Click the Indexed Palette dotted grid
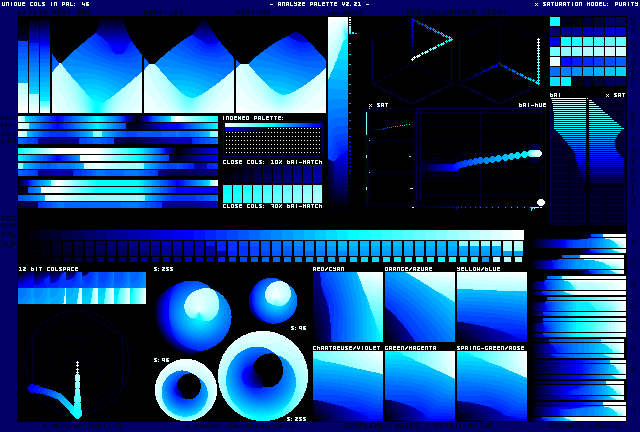The height and width of the screenshot is (432, 640). 272,138
